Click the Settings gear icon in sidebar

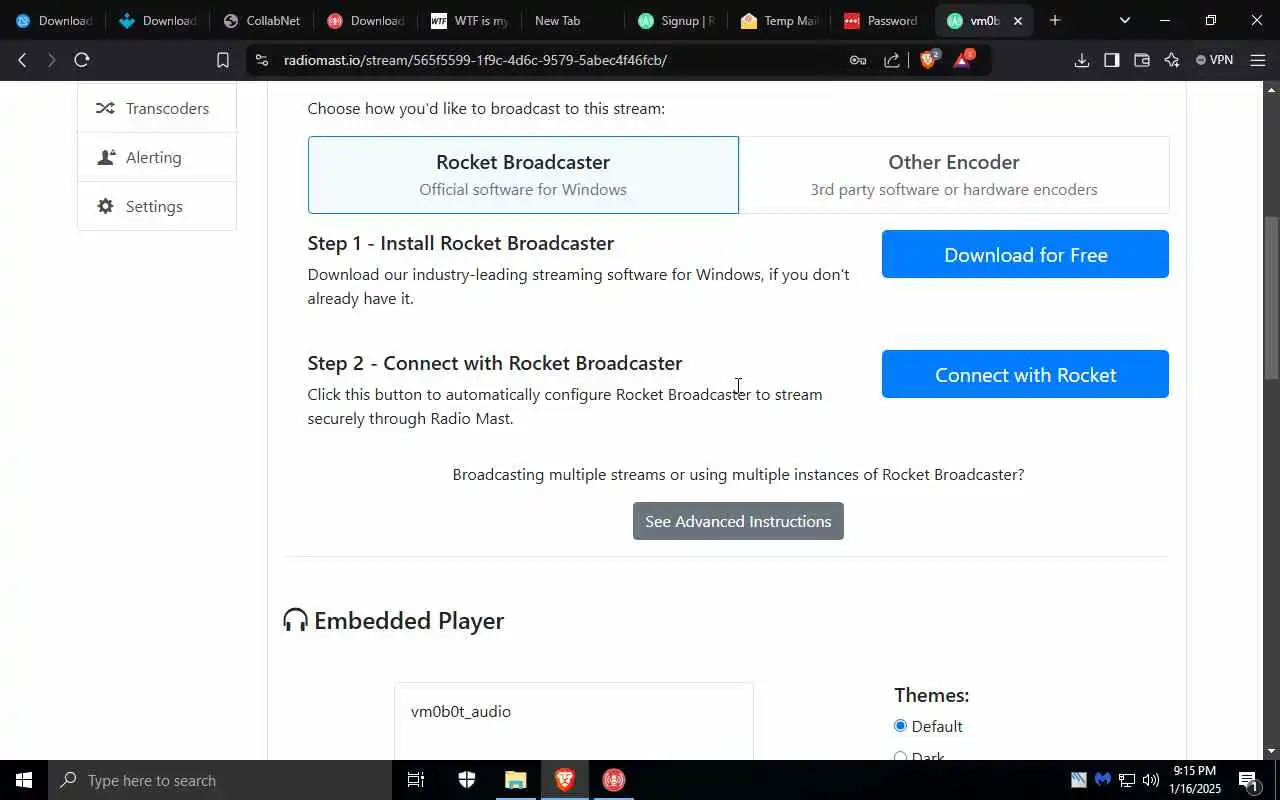click(105, 206)
